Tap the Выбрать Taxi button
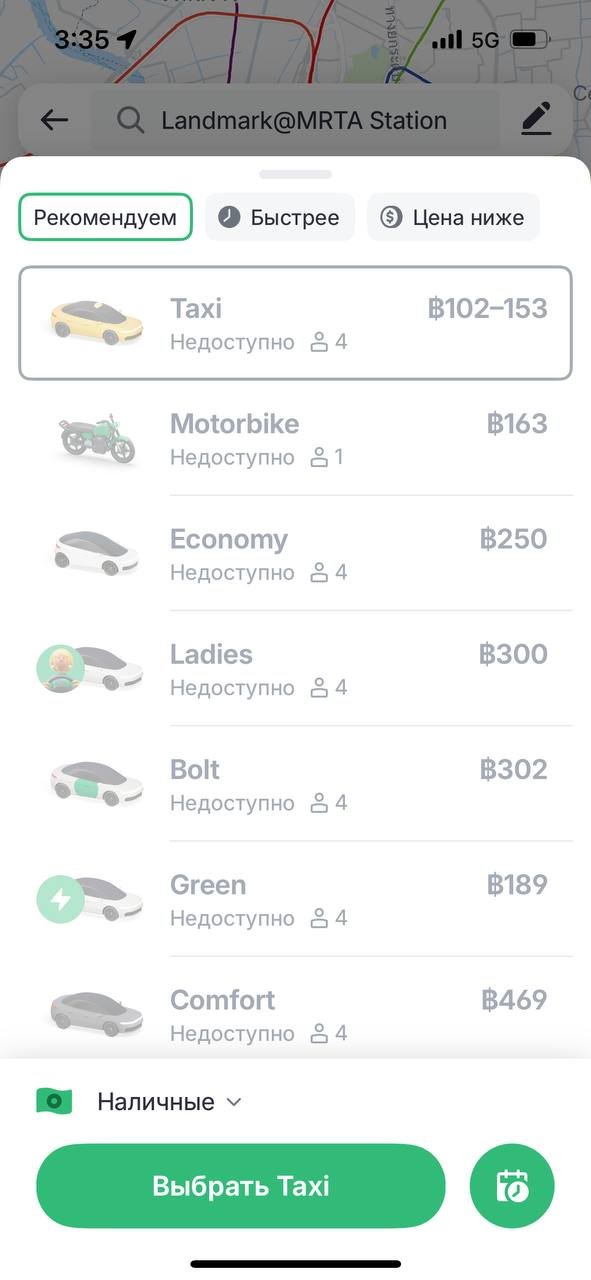 coord(241,1186)
